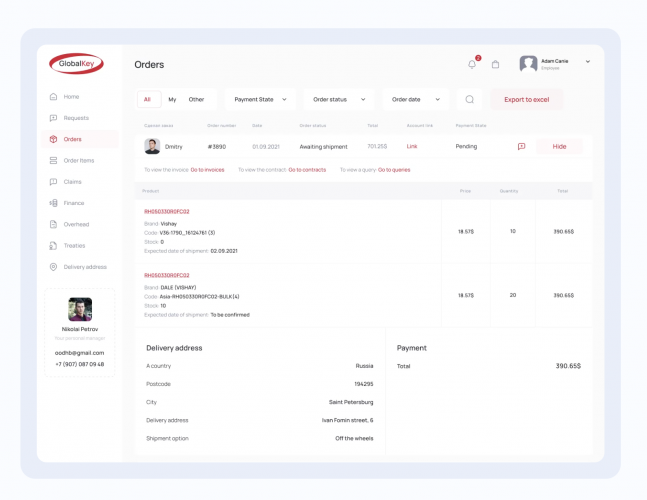Click the GlobalKey logo
The height and width of the screenshot is (500, 647).
click(x=76, y=64)
